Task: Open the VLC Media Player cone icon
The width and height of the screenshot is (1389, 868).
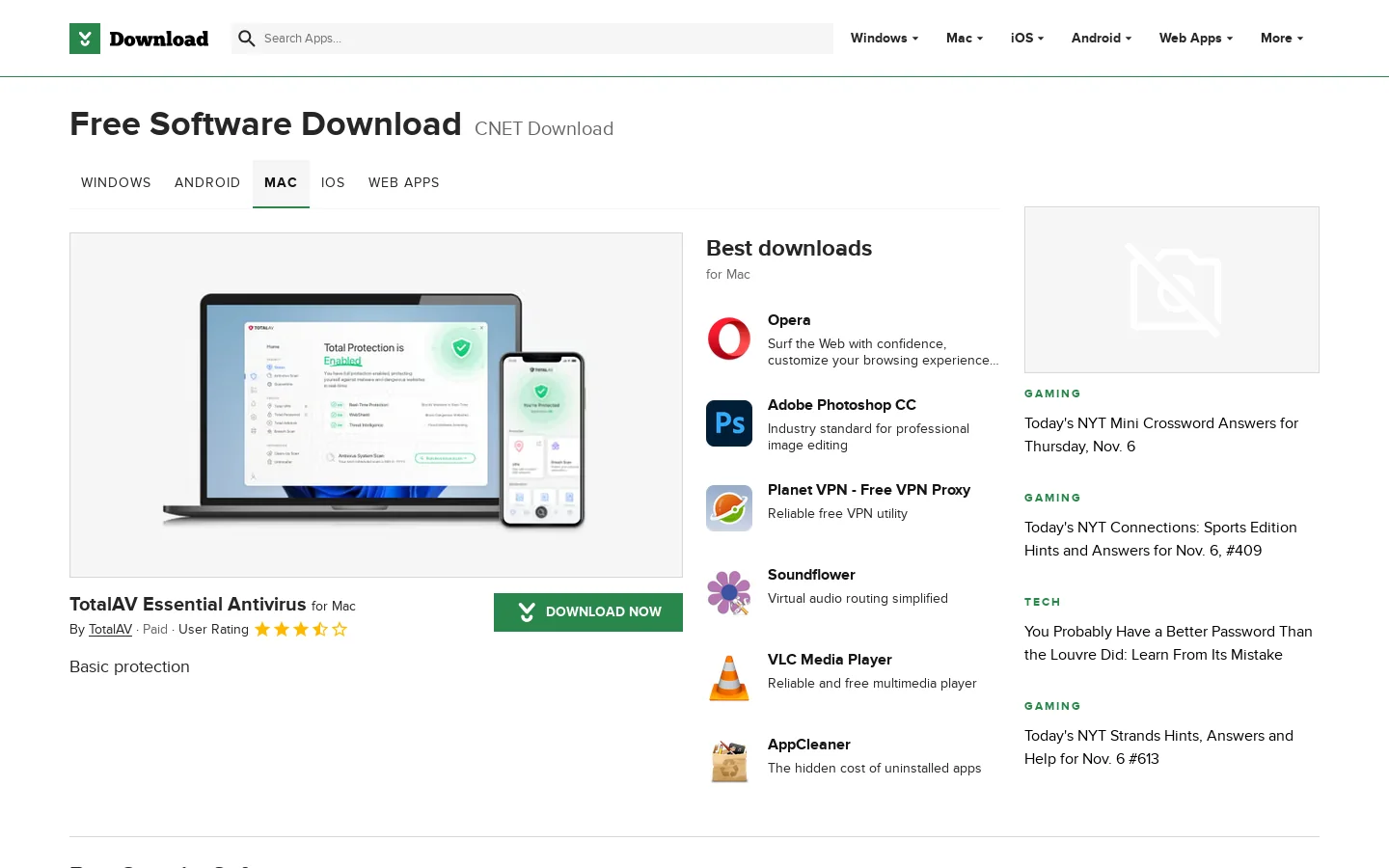Action: tap(729, 678)
